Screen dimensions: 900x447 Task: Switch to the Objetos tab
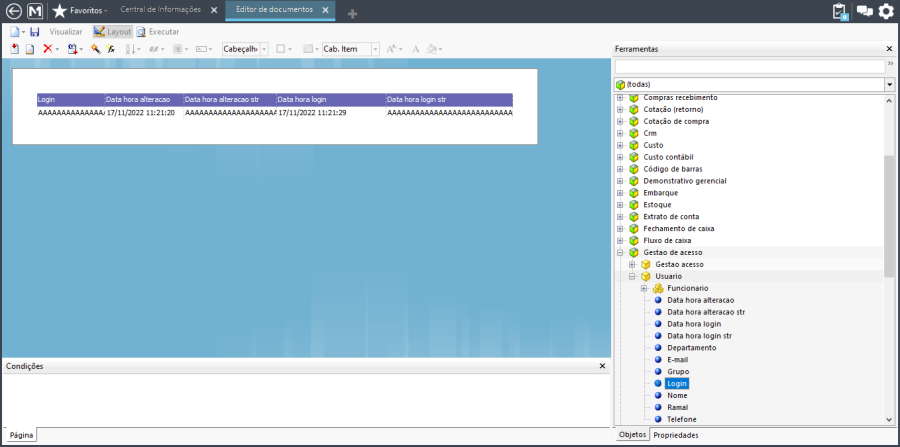pyautogui.click(x=632, y=435)
